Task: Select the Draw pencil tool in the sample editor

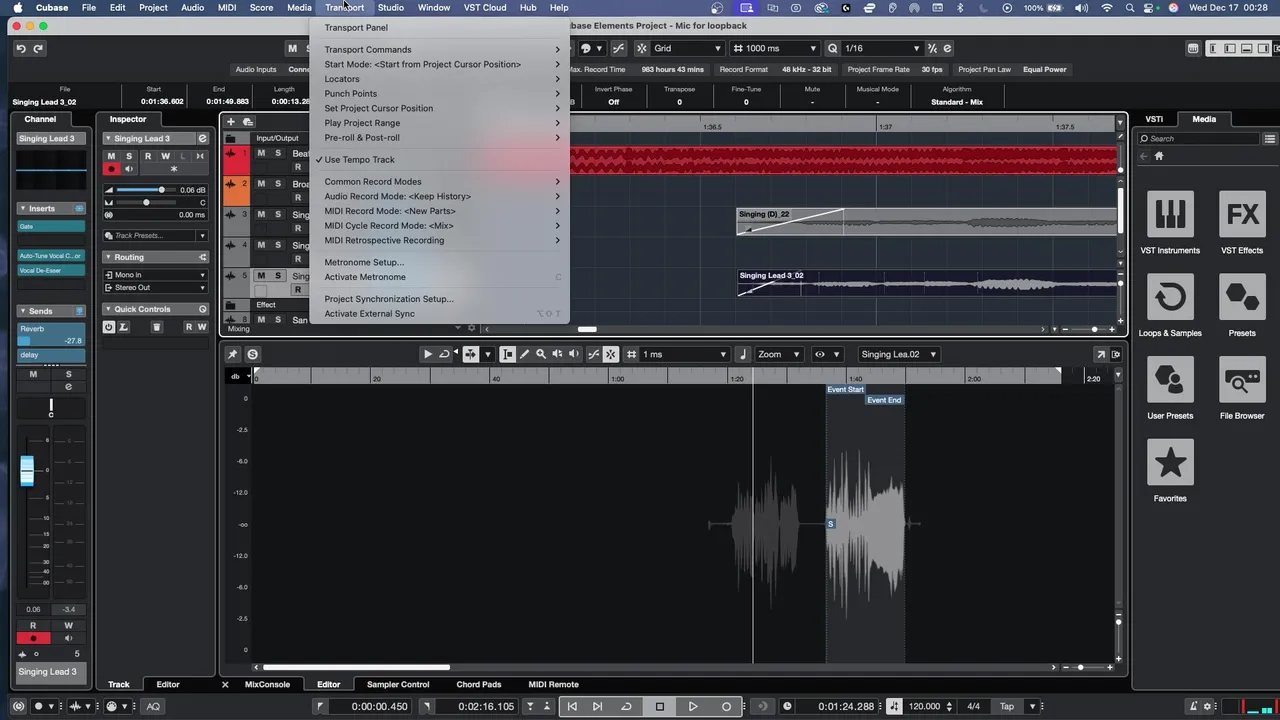Action: pos(524,354)
